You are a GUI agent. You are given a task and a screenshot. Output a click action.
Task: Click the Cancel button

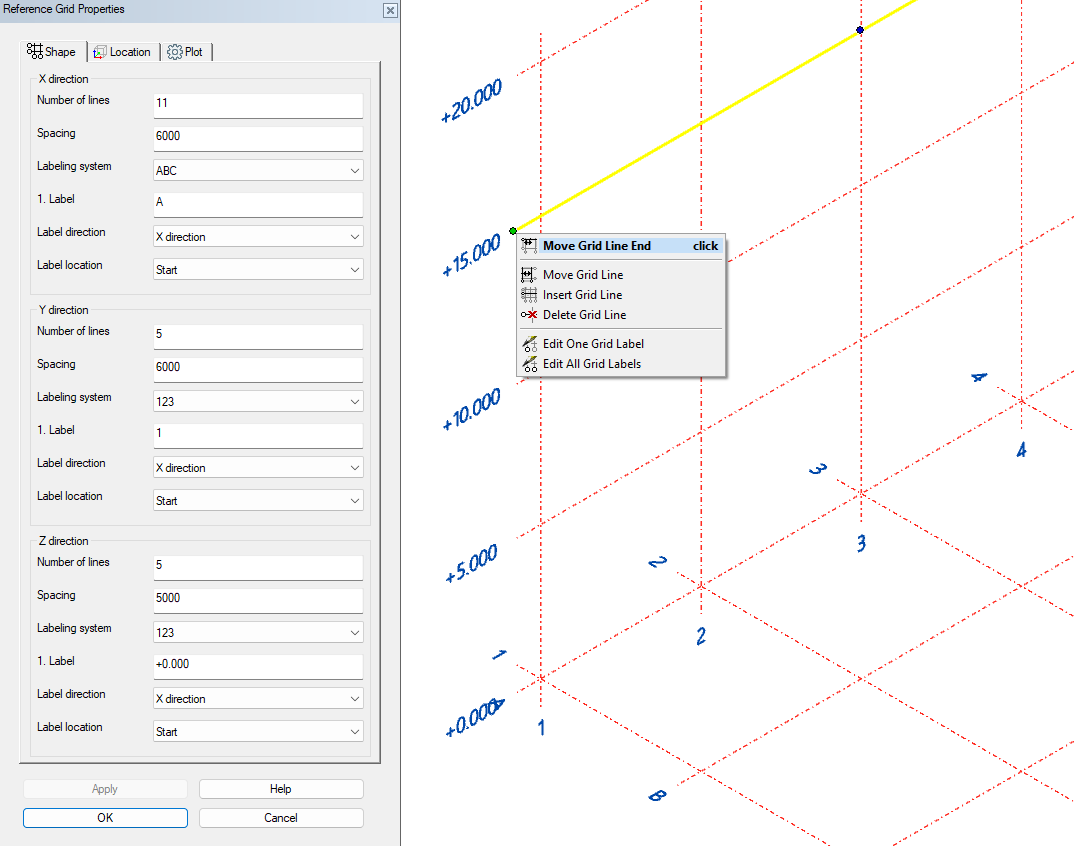click(281, 818)
